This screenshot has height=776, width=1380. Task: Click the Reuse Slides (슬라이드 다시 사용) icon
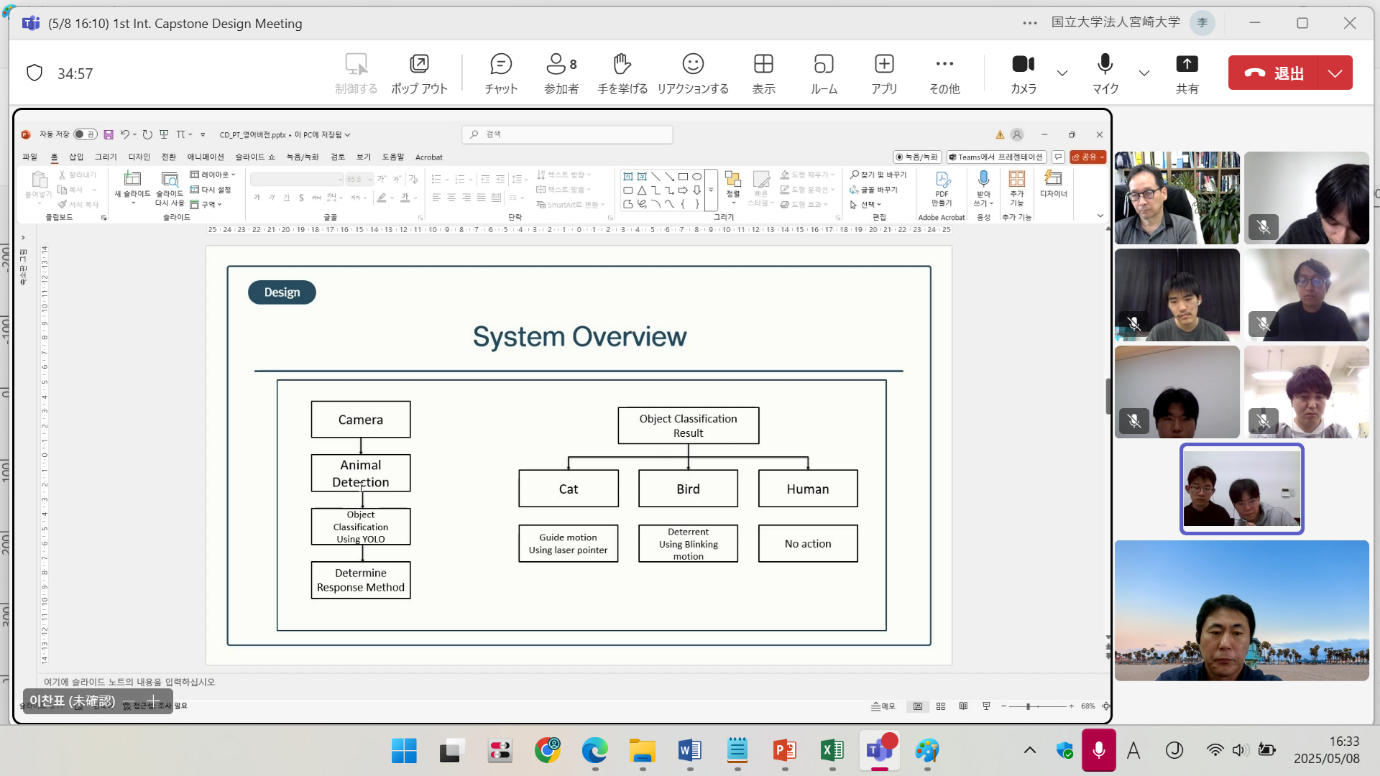[x=170, y=179]
